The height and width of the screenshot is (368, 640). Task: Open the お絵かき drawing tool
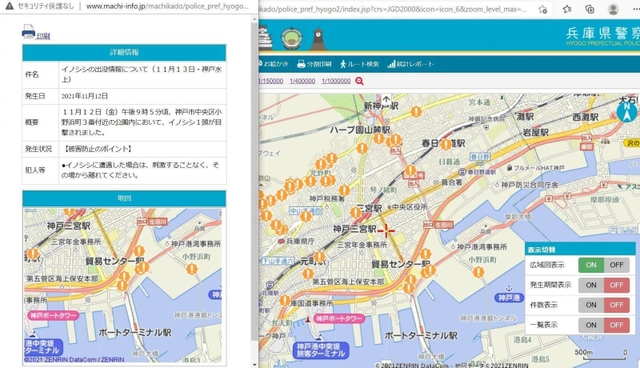click(x=273, y=64)
